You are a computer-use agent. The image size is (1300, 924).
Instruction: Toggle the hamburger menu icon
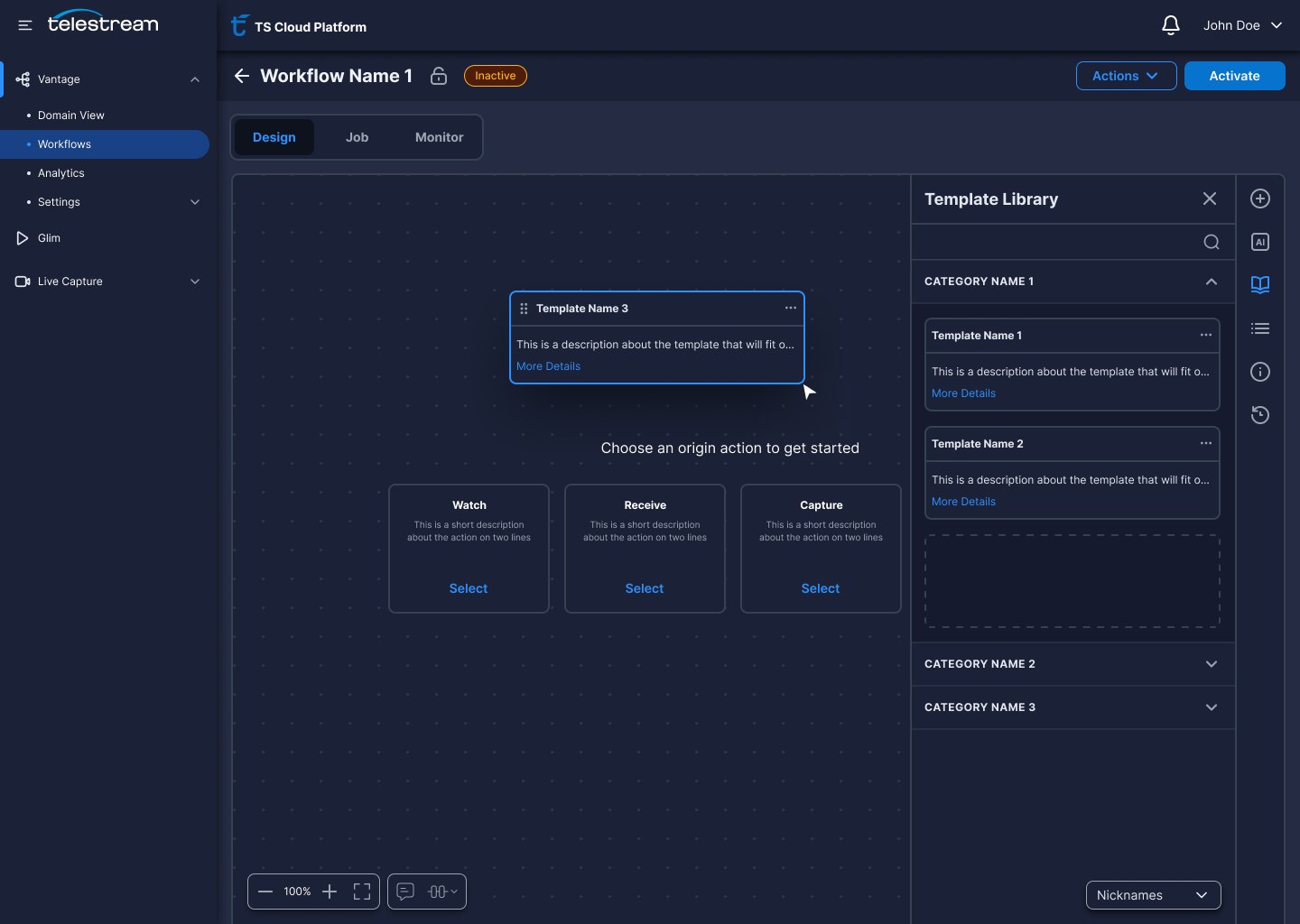25,25
